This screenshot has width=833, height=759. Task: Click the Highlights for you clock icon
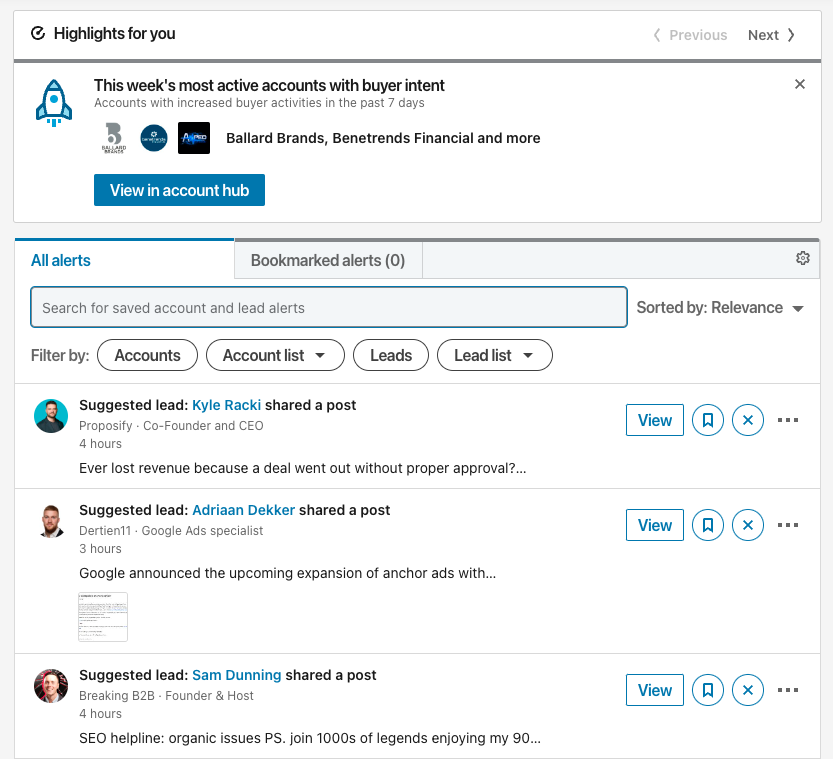pyautogui.click(x=38, y=33)
